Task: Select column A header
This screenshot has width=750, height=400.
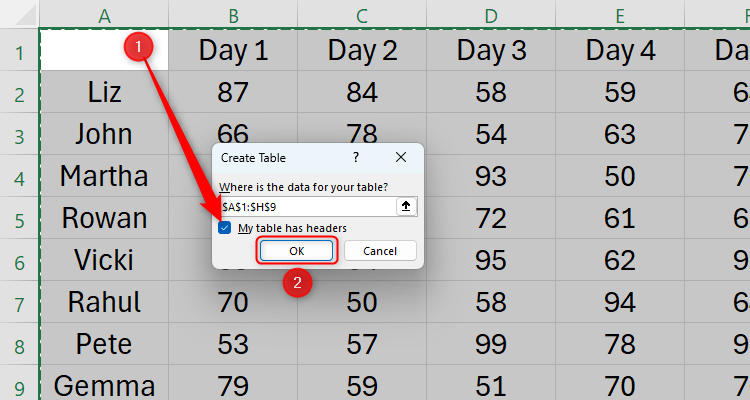Action: 104,15
